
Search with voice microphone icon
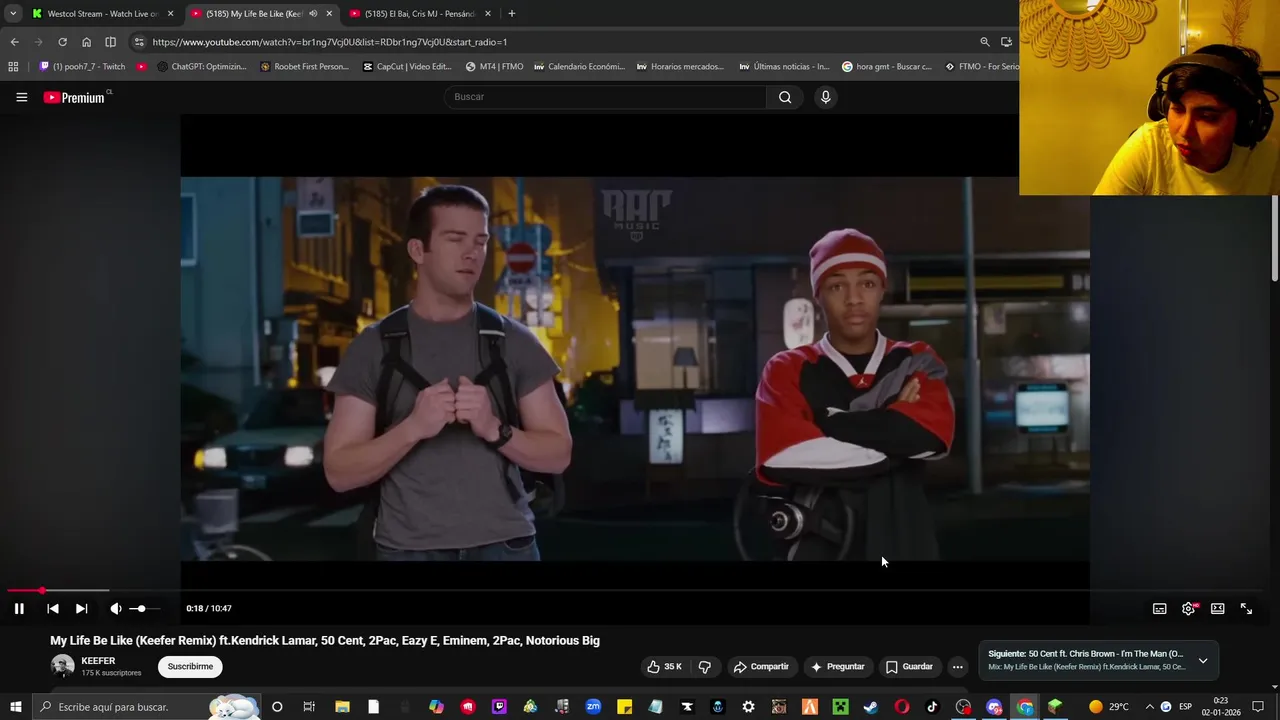point(825,97)
